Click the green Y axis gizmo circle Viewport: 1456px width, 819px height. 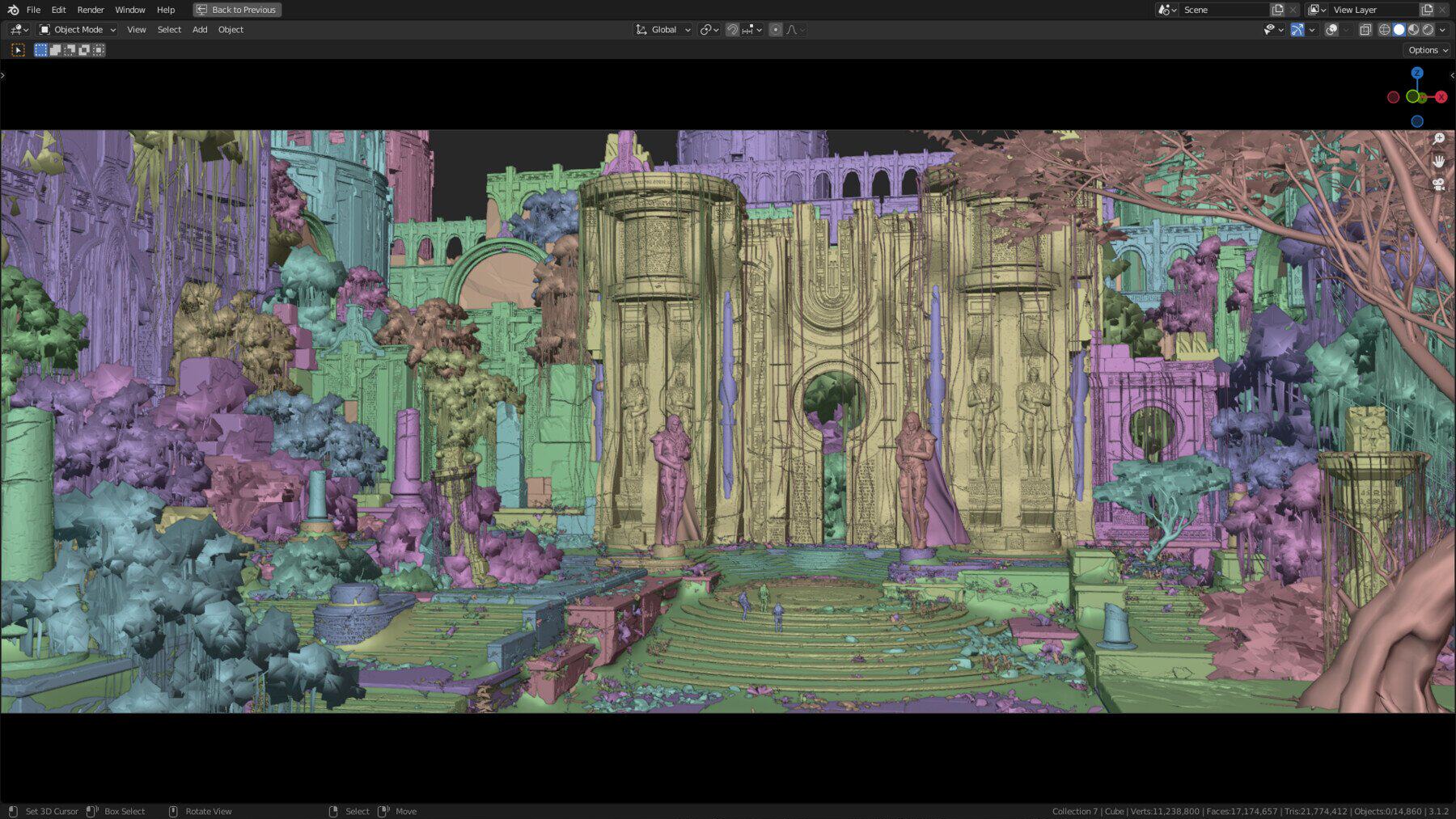1413,97
